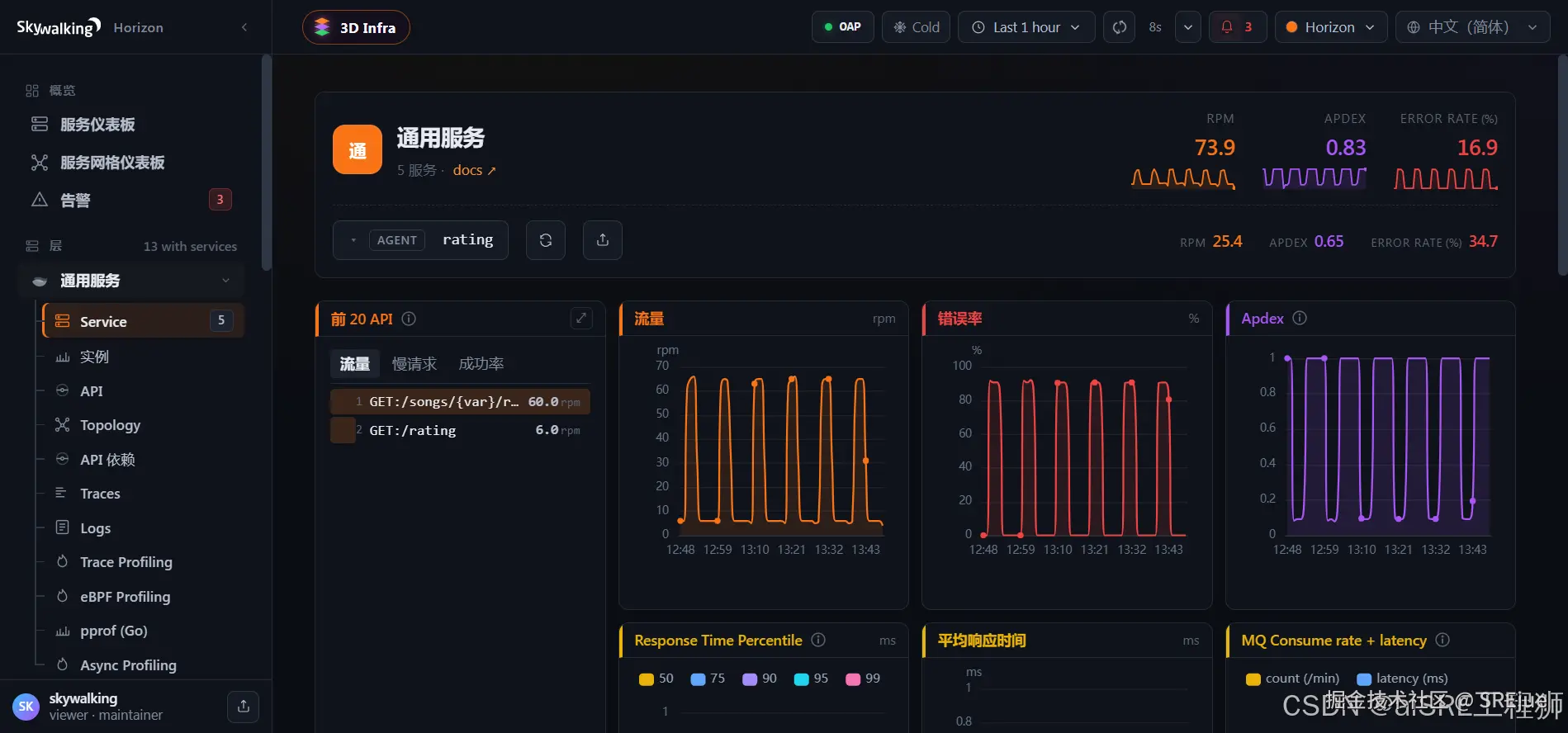Click the RPM 73.9 sparkline
The height and width of the screenshot is (733, 1568).
tap(1183, 178)
